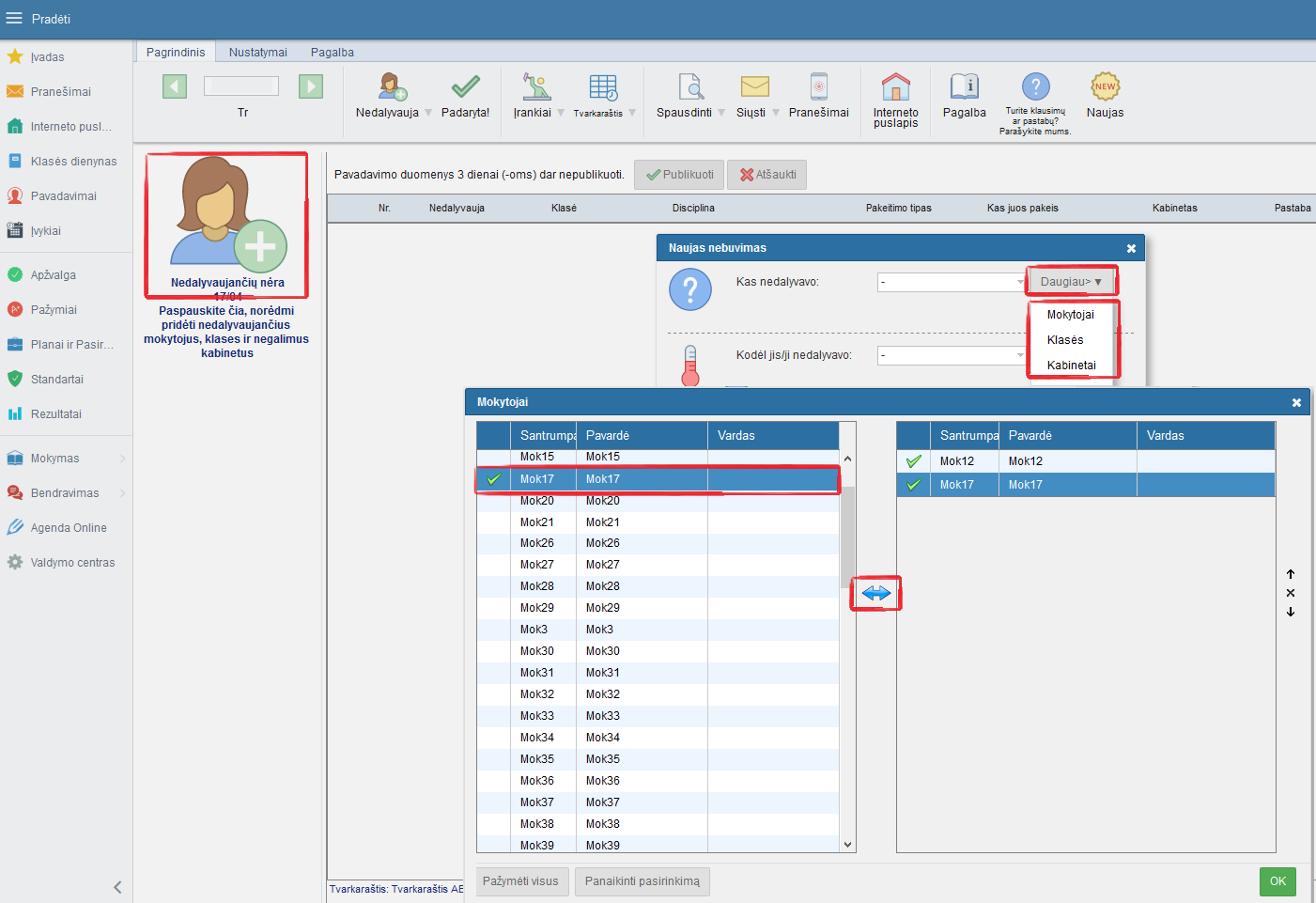
Task: Collapse the sidebar with the bottom chevron
Action: [x=117, y=887]
